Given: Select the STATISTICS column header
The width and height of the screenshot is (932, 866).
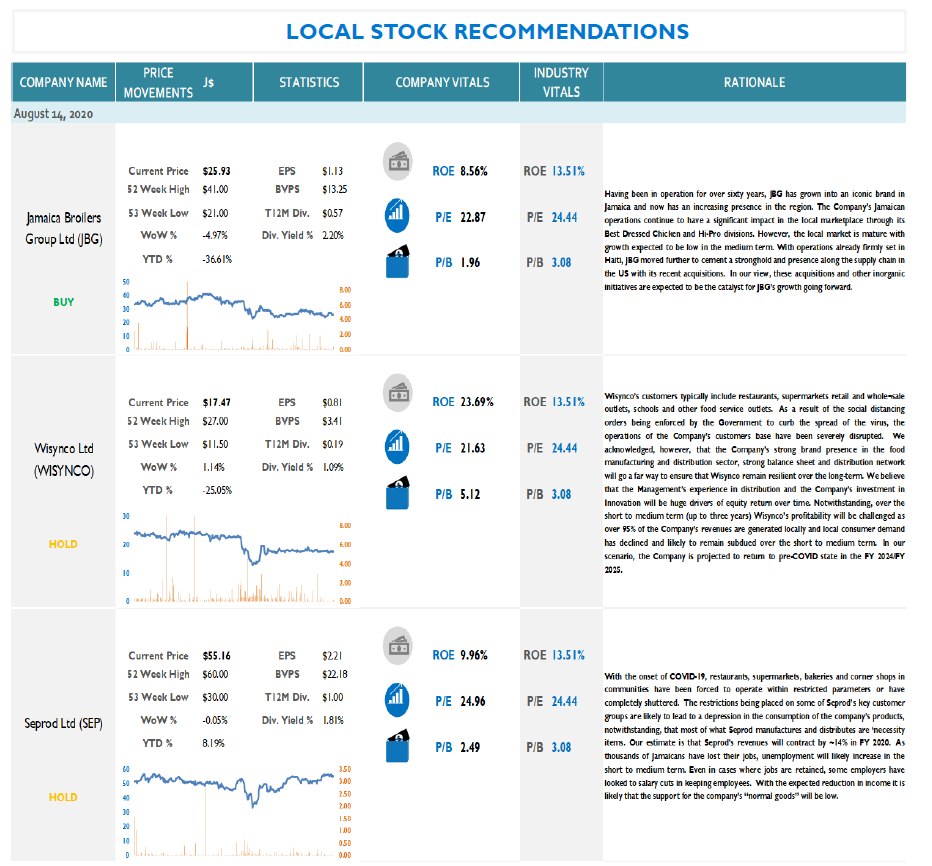Looking at the screenshot, I should (308, 82).
